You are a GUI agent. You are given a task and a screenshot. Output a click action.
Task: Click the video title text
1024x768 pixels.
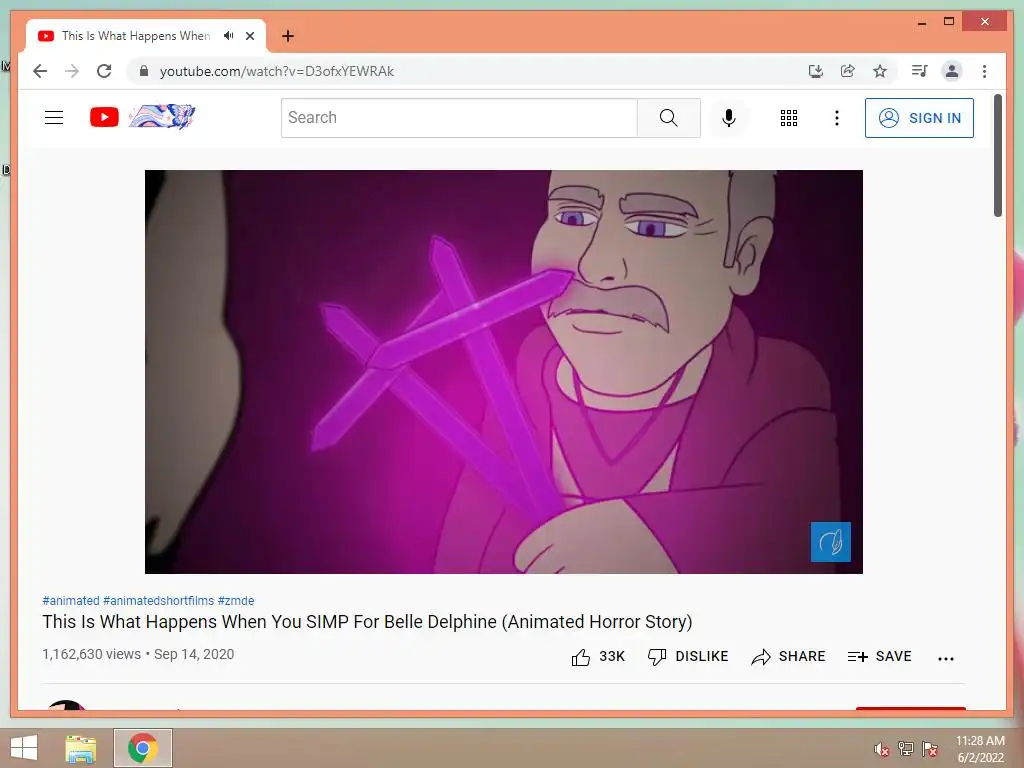click(x=367, y=622)
